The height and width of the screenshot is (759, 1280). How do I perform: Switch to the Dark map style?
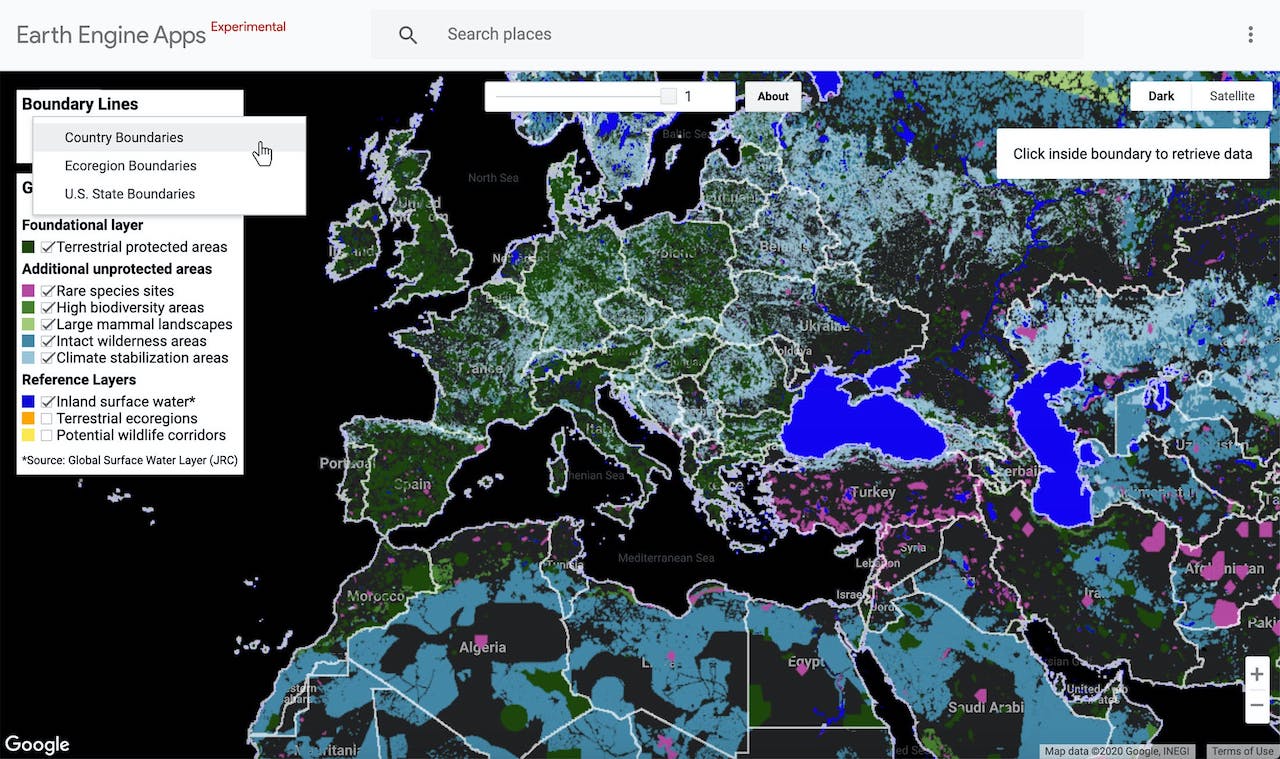coord(1161,95)
